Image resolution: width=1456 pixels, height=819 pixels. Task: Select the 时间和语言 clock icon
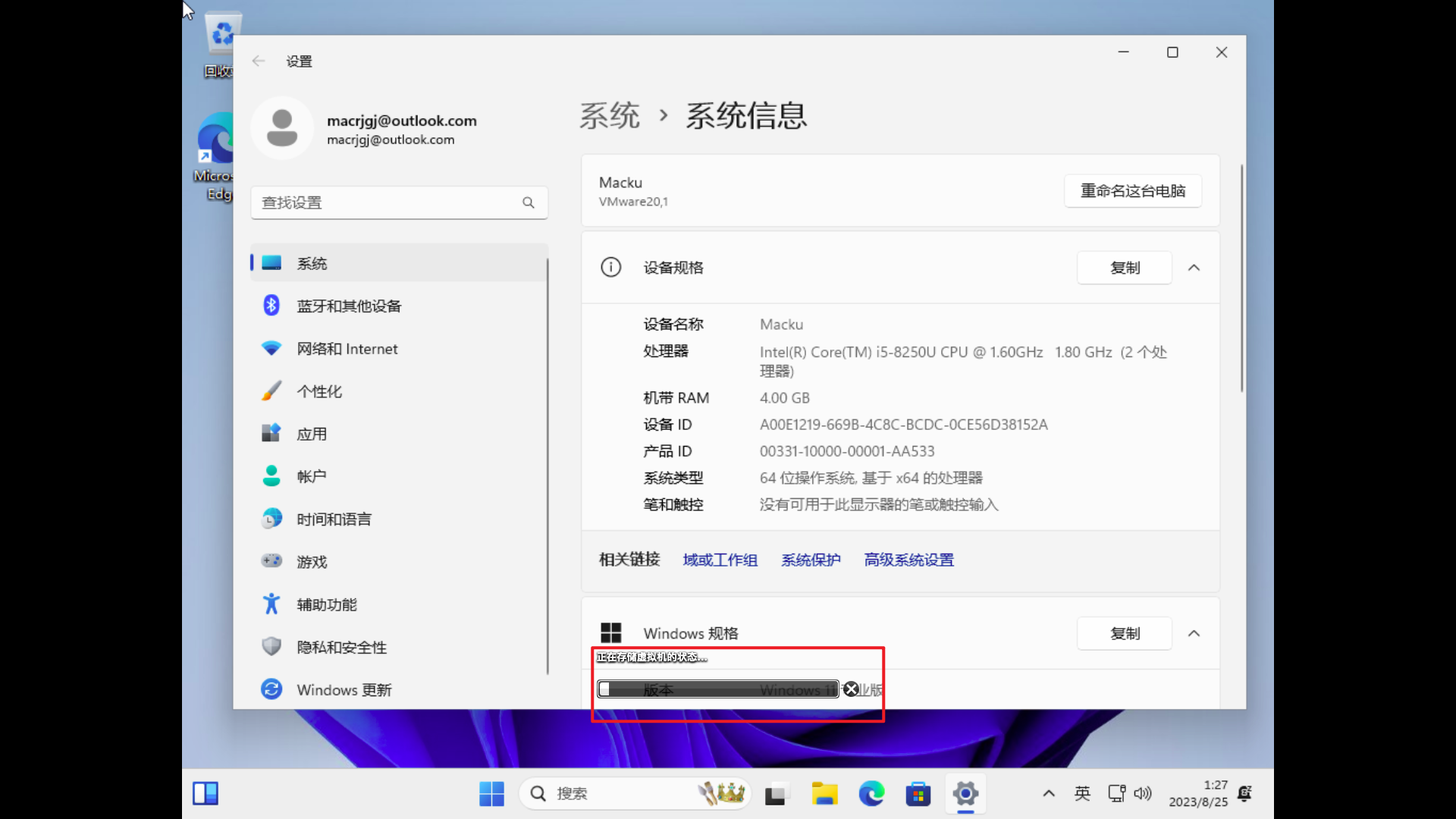coord(271,519)
